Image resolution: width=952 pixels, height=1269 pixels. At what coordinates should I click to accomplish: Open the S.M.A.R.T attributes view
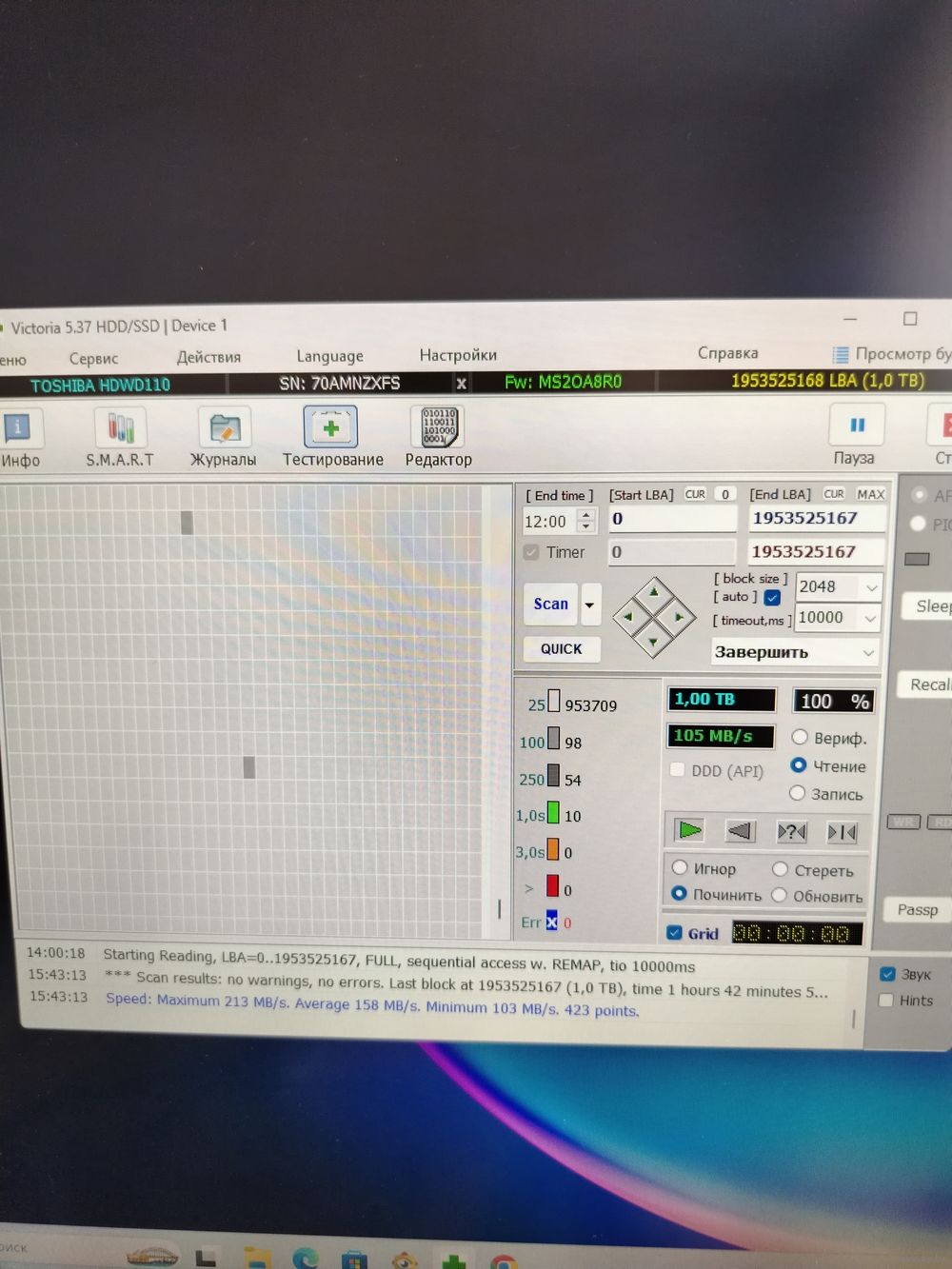(120, 438)
